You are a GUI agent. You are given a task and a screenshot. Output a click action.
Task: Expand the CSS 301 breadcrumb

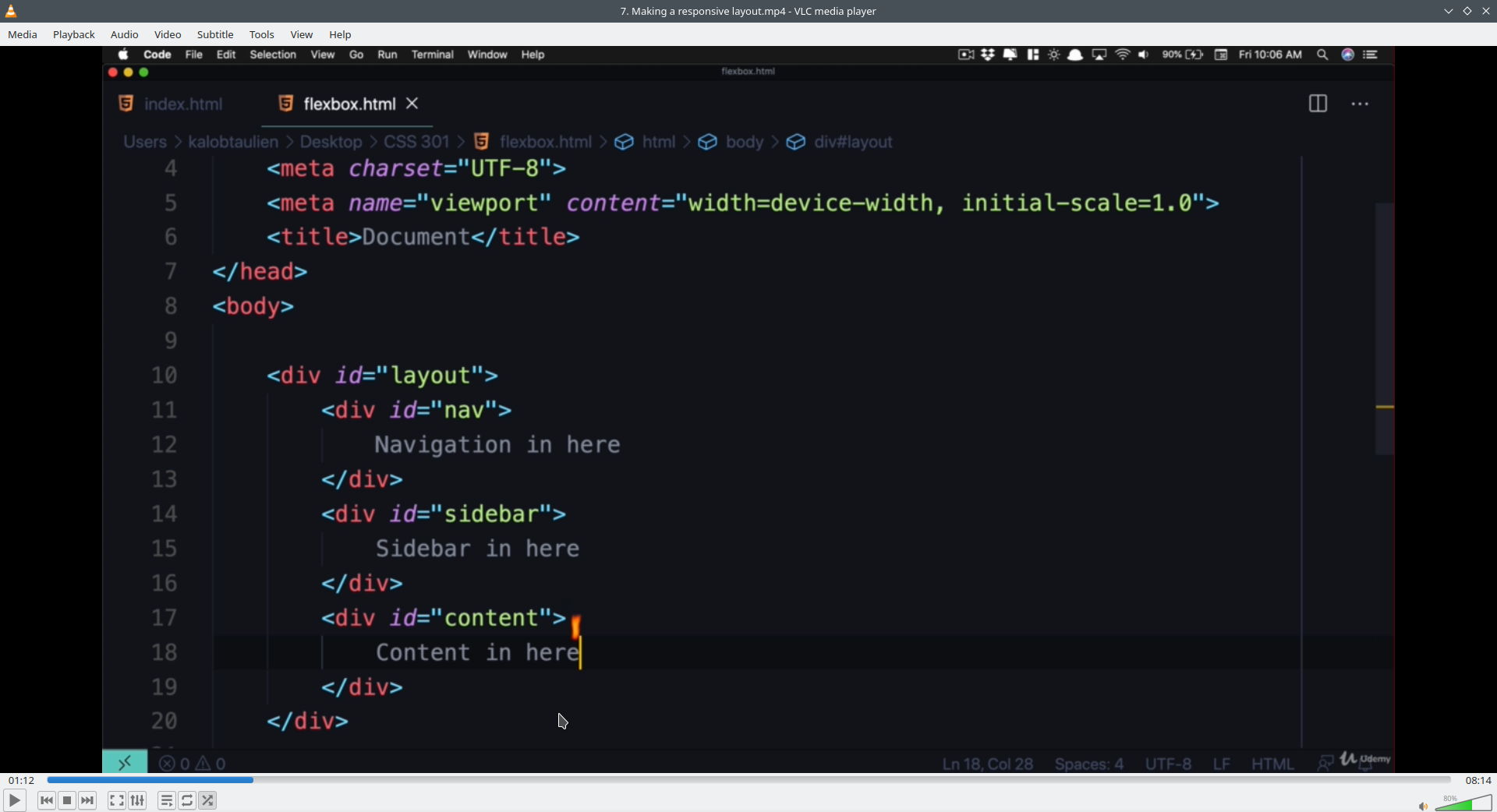click(416, 142)
